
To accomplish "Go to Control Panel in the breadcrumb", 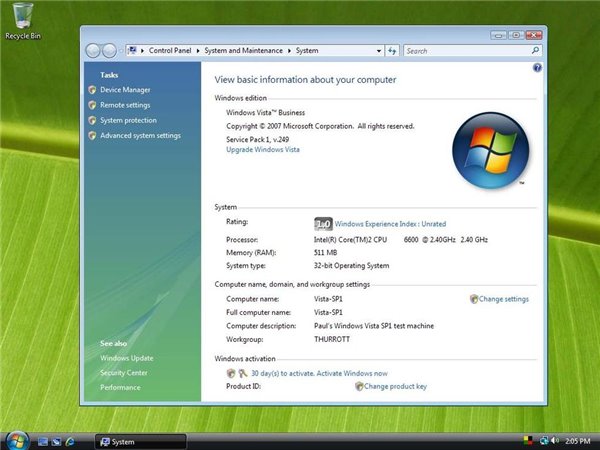I will (x=170, y=51).
